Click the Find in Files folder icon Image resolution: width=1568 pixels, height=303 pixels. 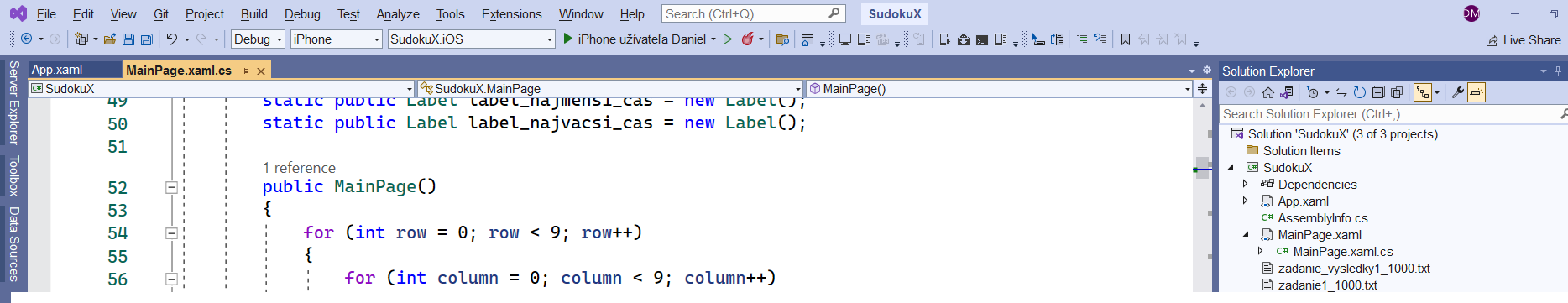pos(782,39)
